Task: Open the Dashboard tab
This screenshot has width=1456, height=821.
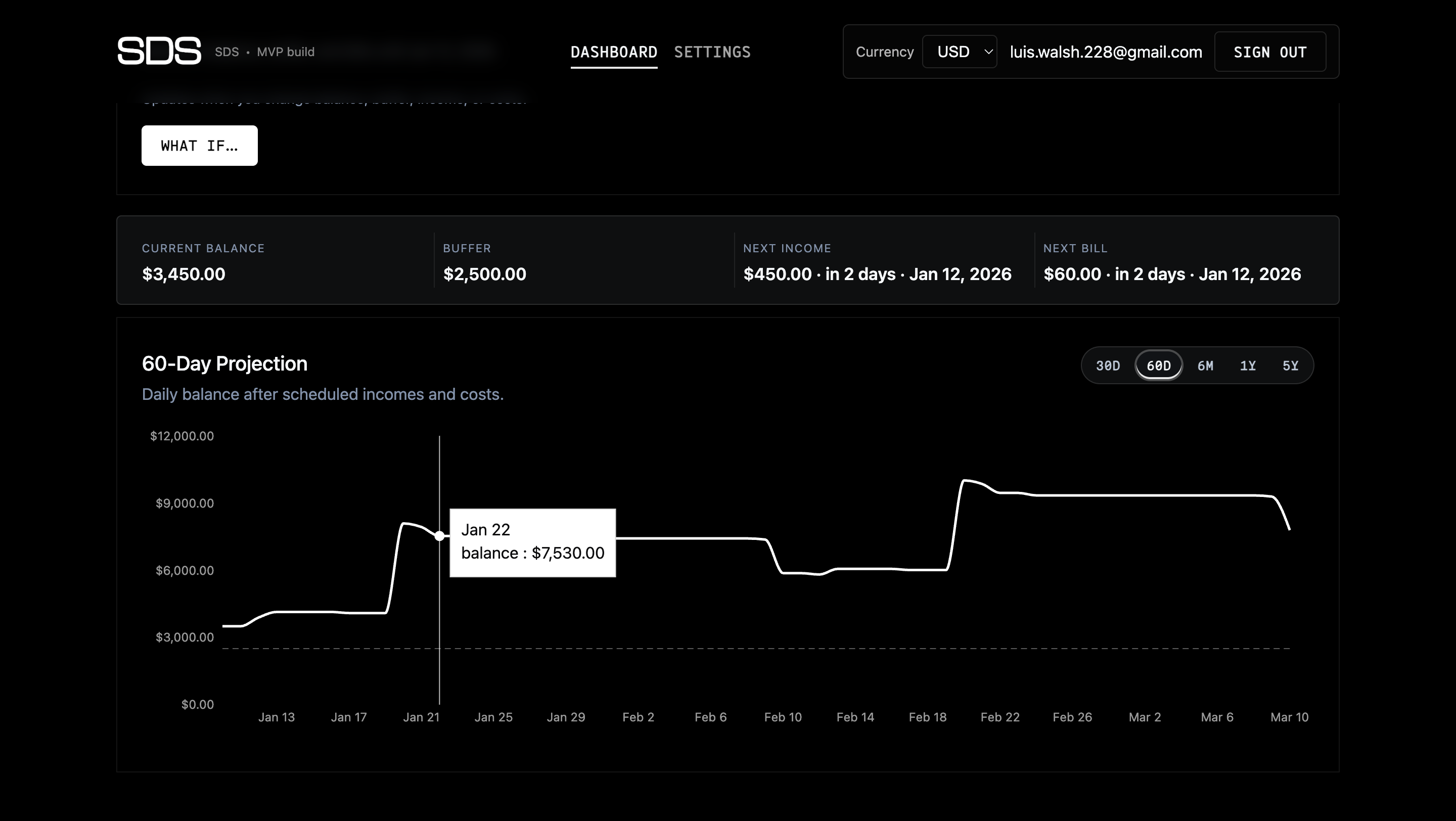Action: [614, 52]
